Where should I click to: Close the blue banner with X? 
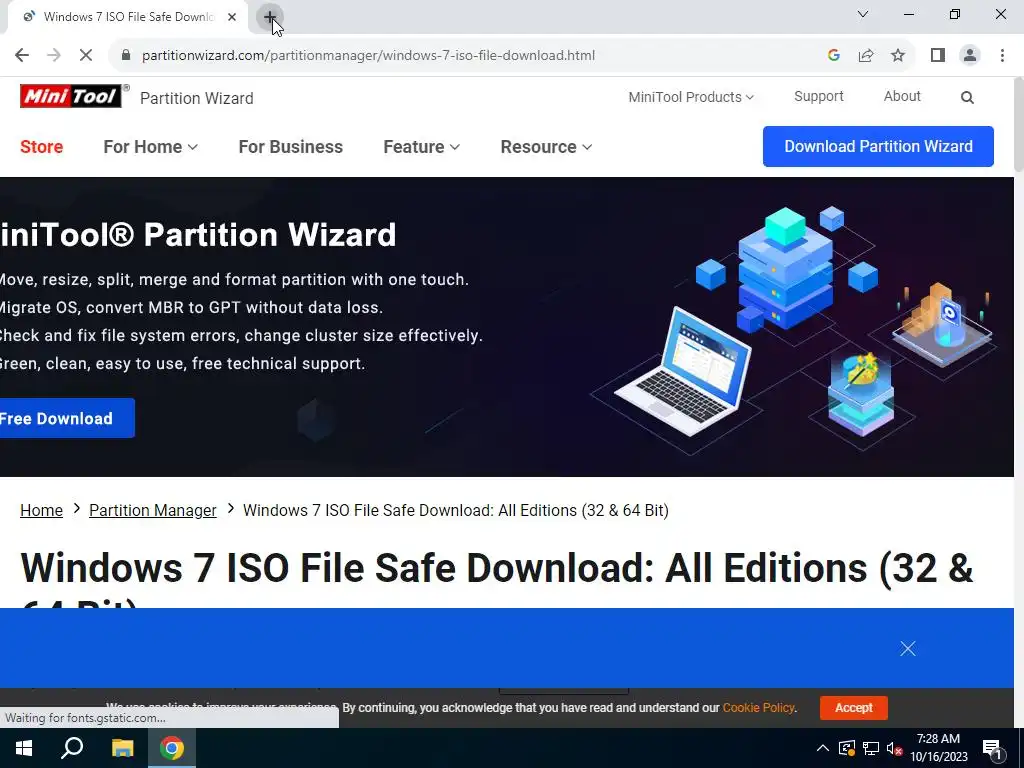(908, 648)
